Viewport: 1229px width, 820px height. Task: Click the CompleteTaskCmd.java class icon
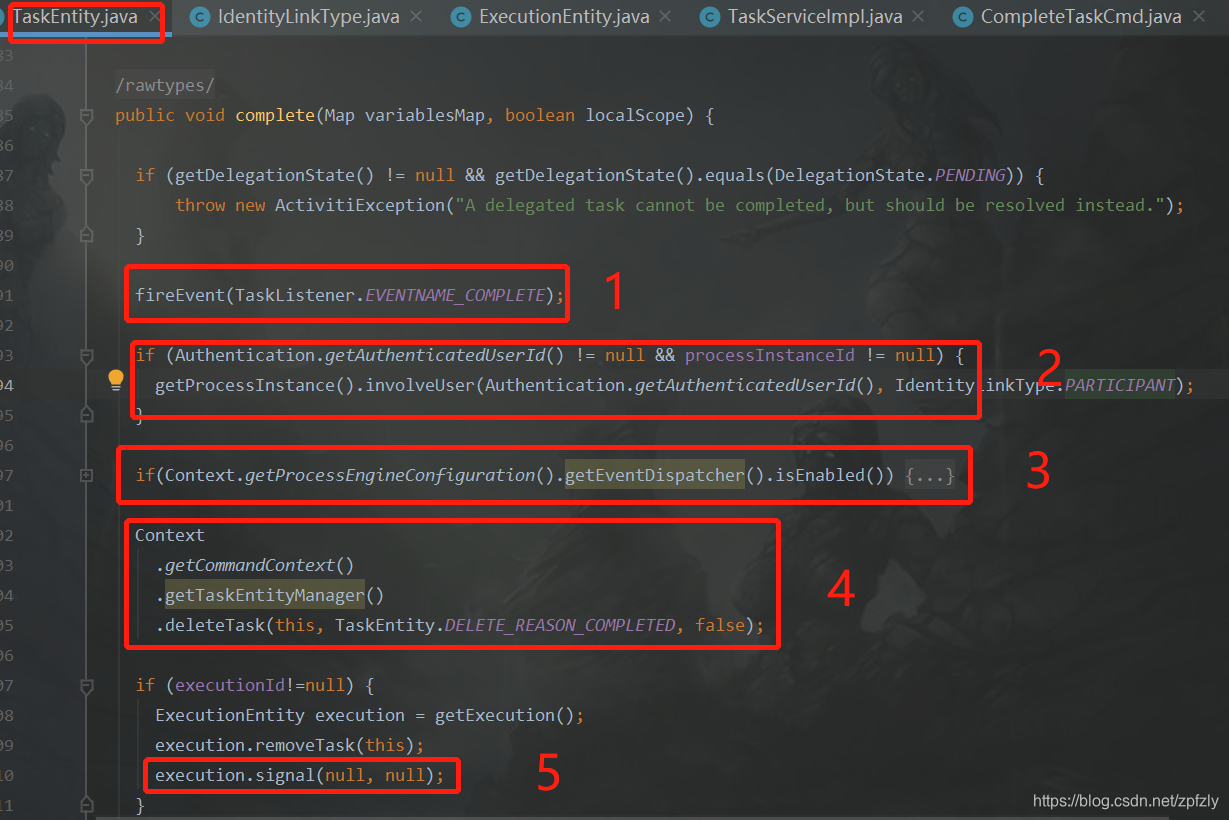point(963,17)
